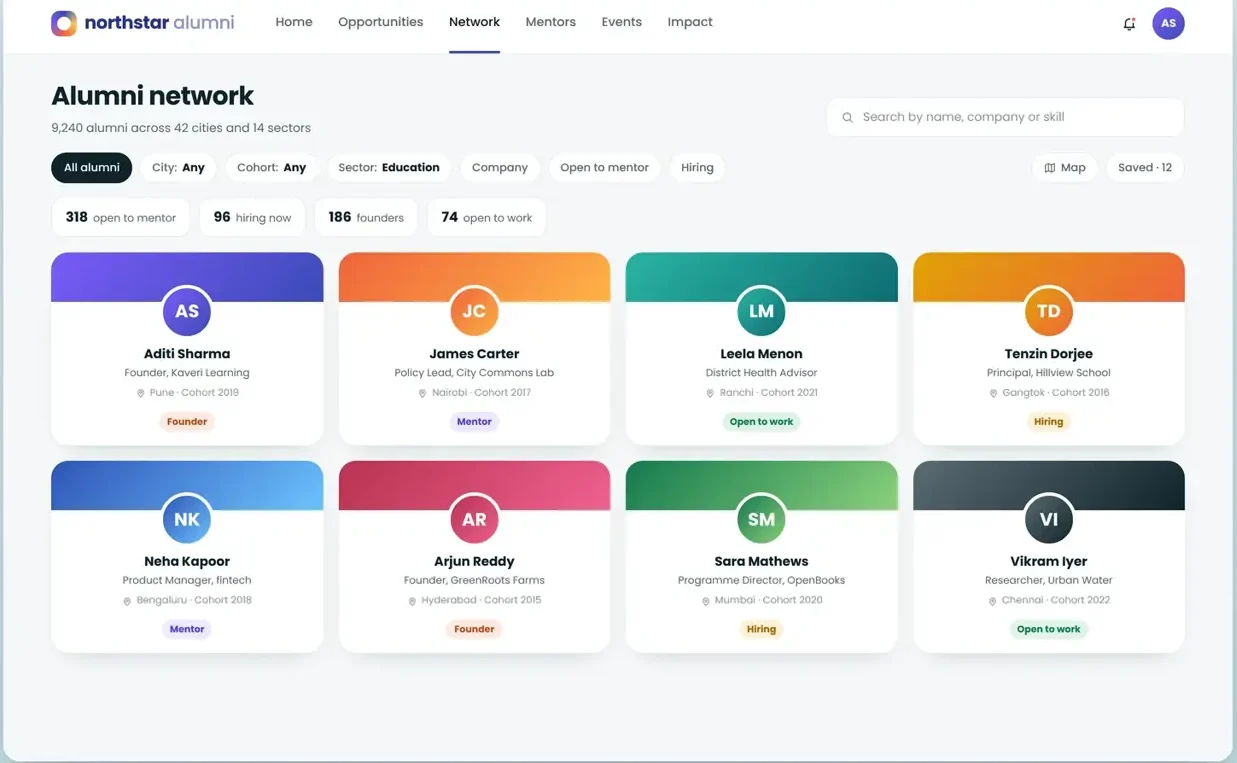This screenshot has height=763, width=1237.
Task: Open Tenzin Dorjee's Hiring badge
Action: (x=1049, y=422)
